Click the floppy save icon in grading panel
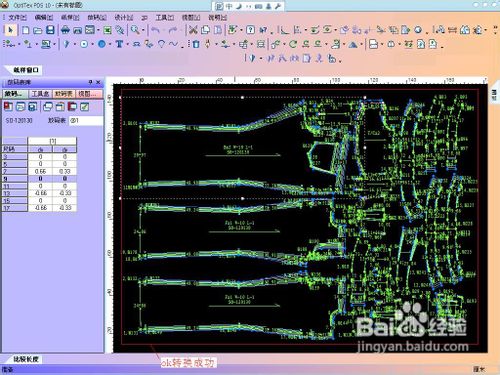The height and width of the screenshot is (375, 500). pyautogui.click(x=32, y=107)
